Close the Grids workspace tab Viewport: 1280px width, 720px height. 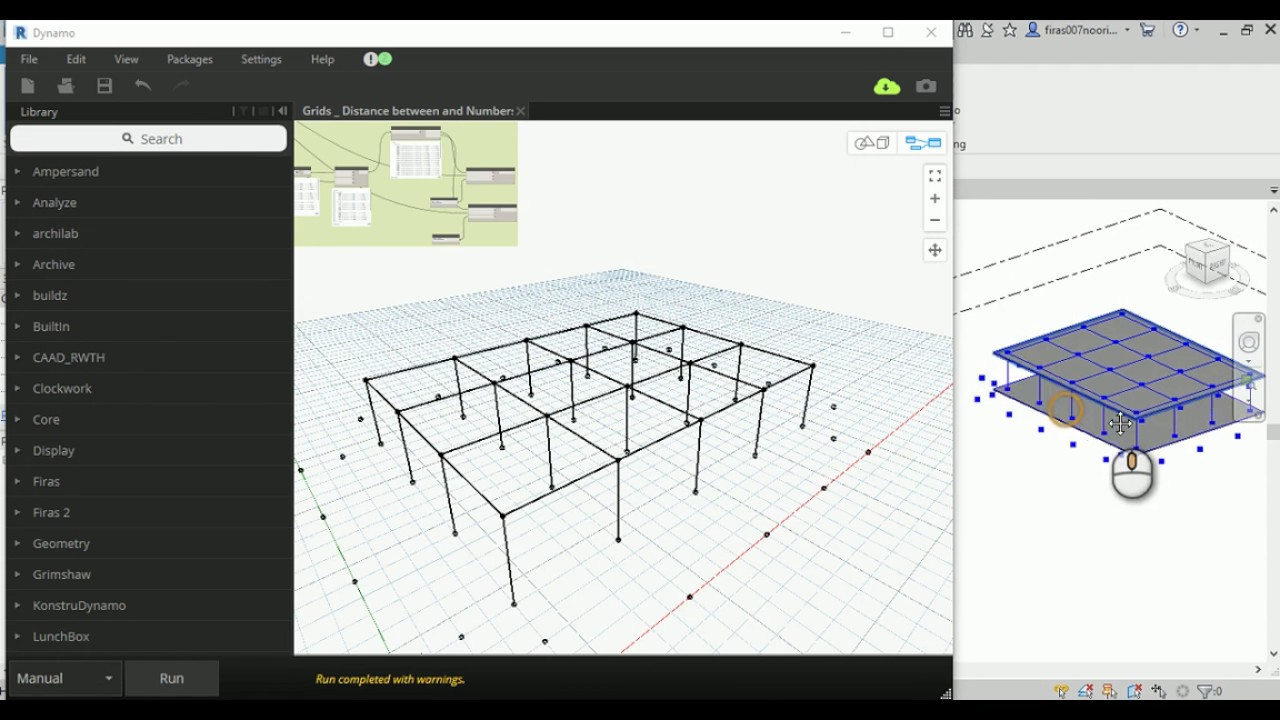(521, 111)
